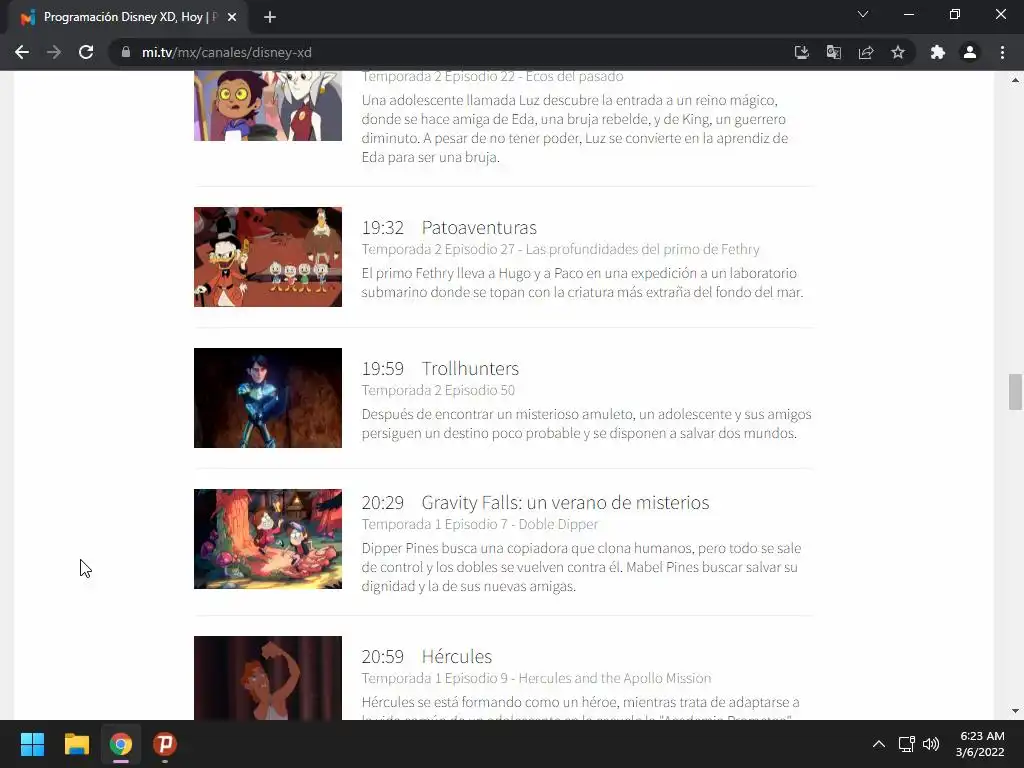Click 'Ecos del pasado' episode line
The height and width of the screenshot is (768, 1024).
[492, 76]
